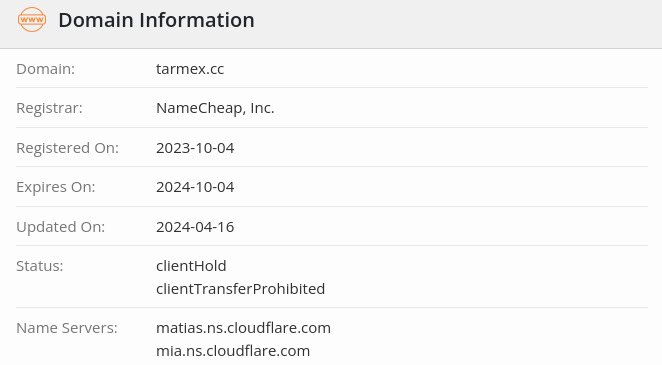Click the clientTransferProhibited status text
Image resolution: width=662 pixels, height=365 pixels.
click(241, 289)
